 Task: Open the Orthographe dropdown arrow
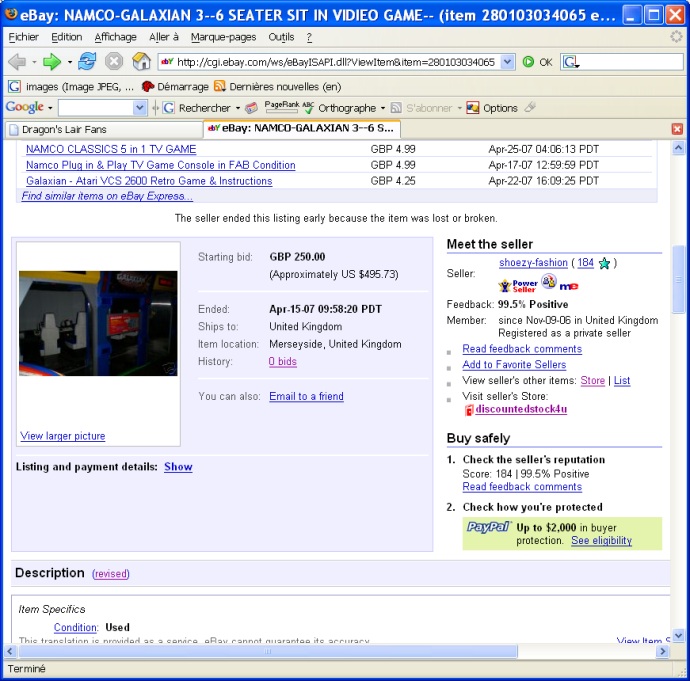(x=382, y=108)
